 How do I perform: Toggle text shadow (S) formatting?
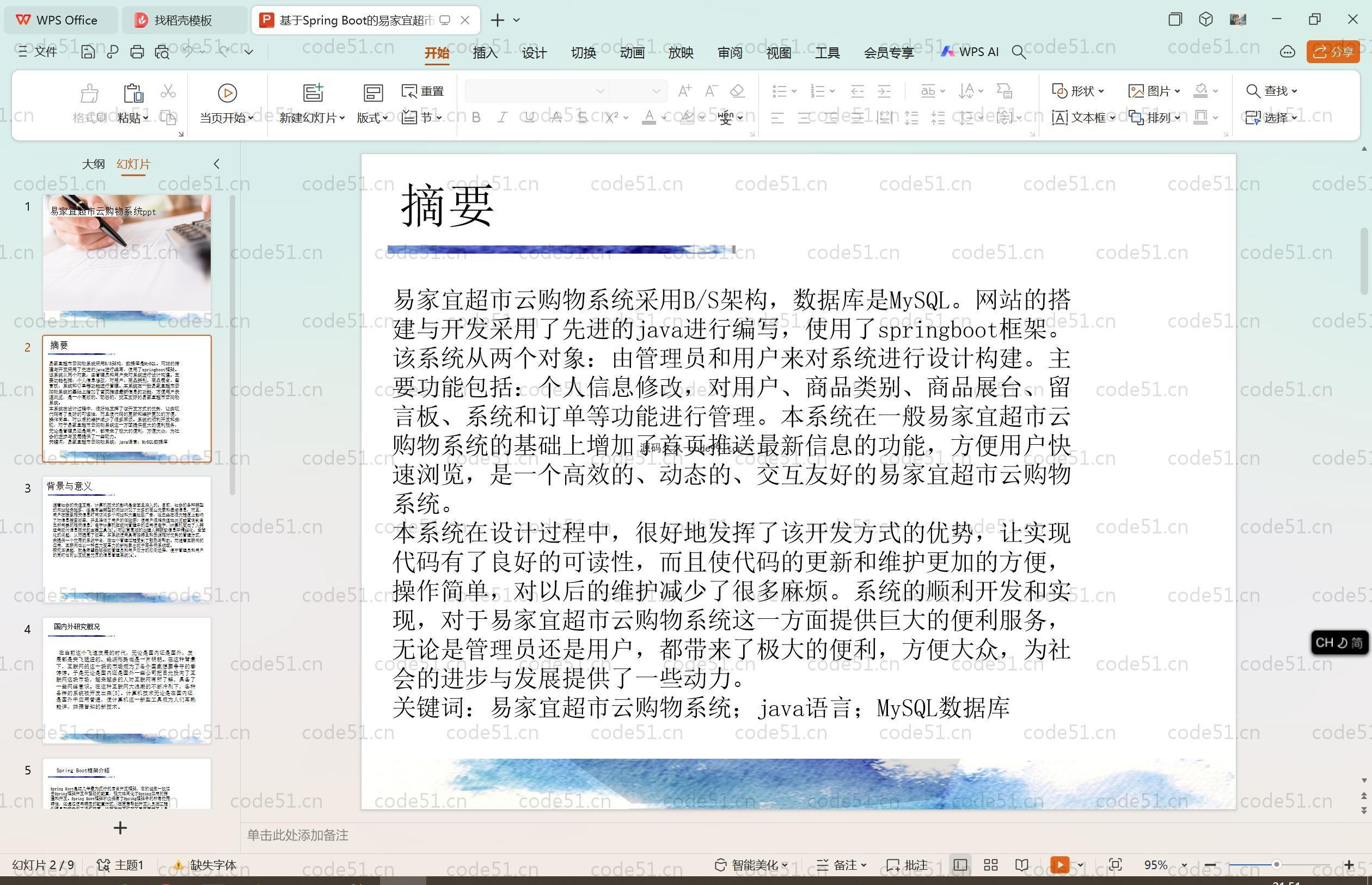582,118
